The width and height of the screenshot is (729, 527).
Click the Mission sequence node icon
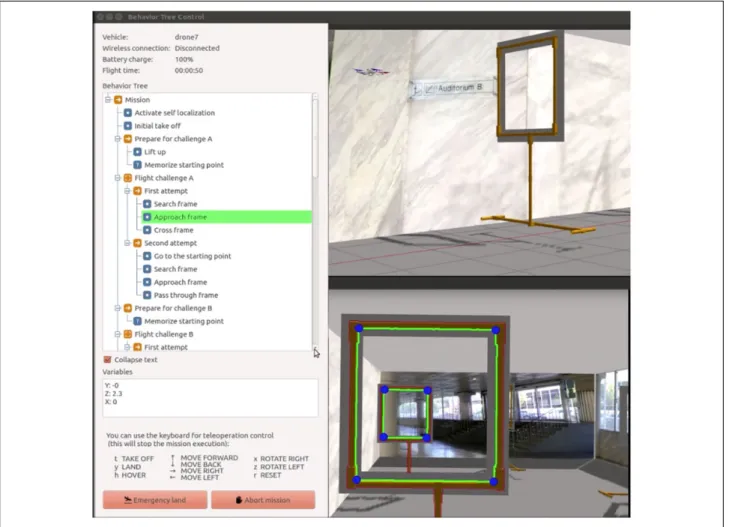[x=118, y=99]
